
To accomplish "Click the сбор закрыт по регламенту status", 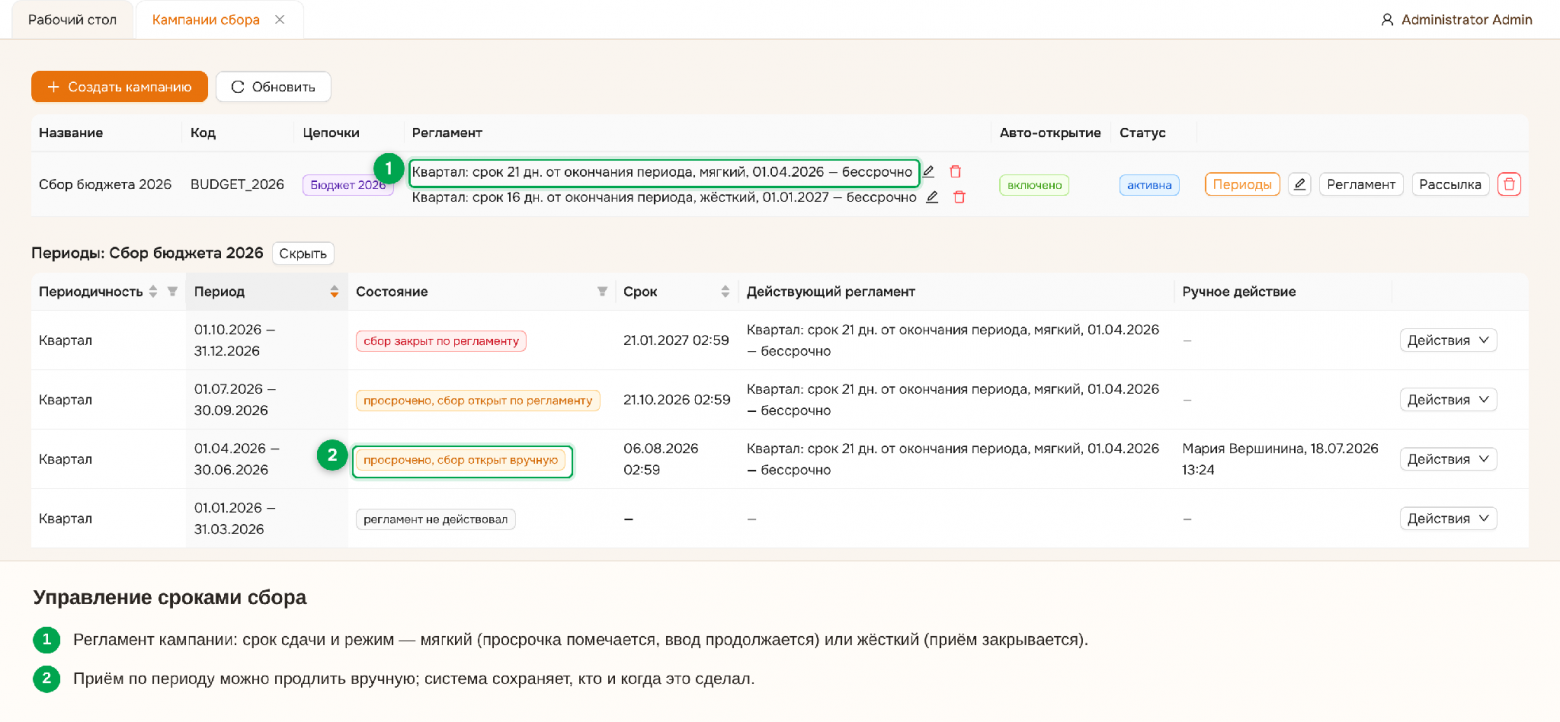I will pyautogui.click(x=441, y=341).
